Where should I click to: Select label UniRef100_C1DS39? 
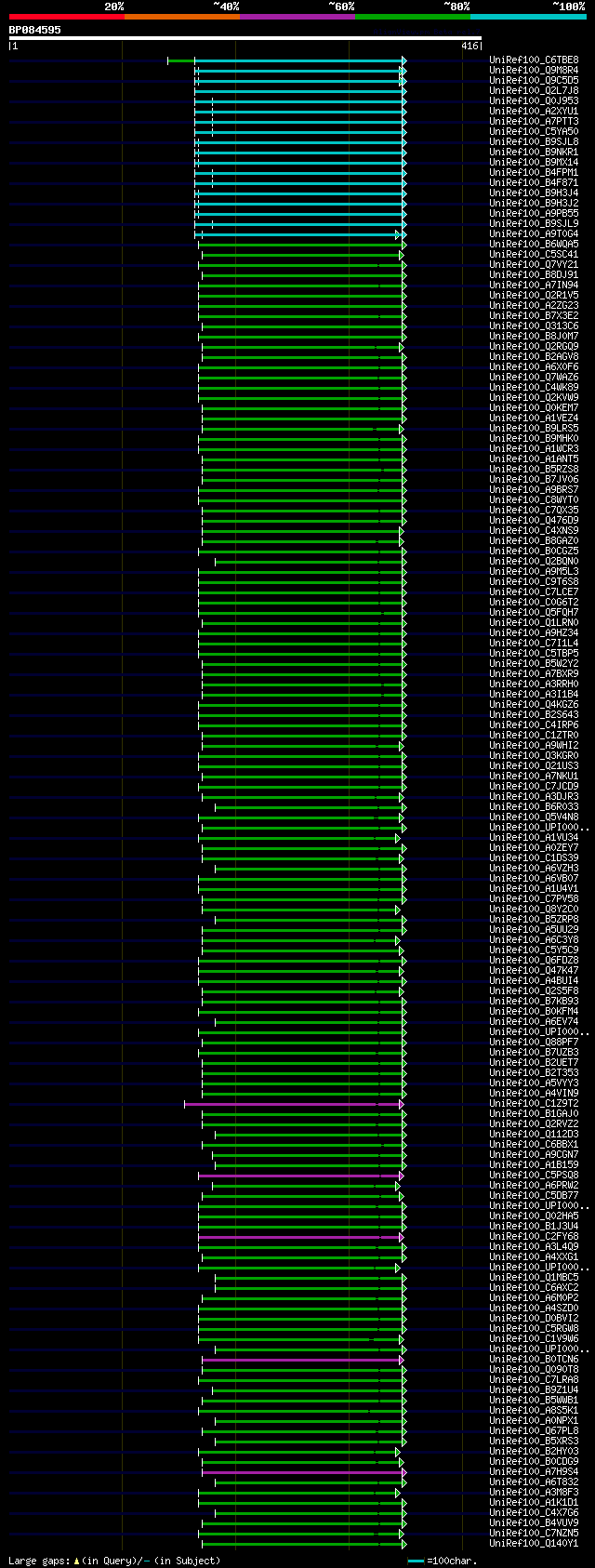coord(534,858)
